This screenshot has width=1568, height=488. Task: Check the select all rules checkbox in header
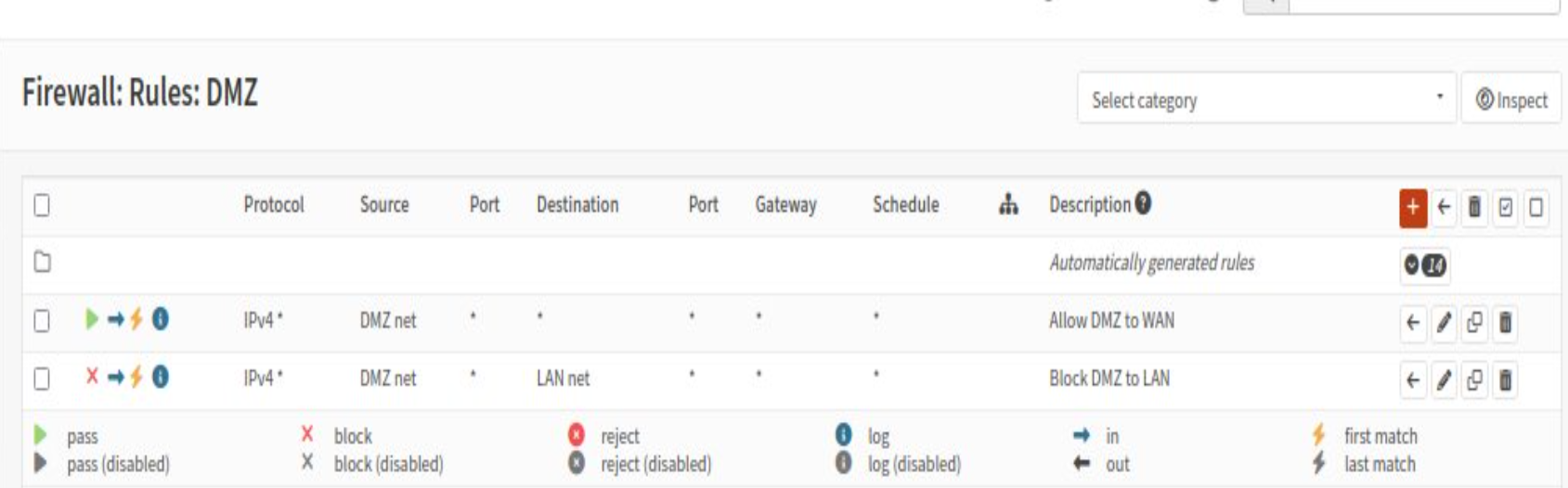(42, 205)
